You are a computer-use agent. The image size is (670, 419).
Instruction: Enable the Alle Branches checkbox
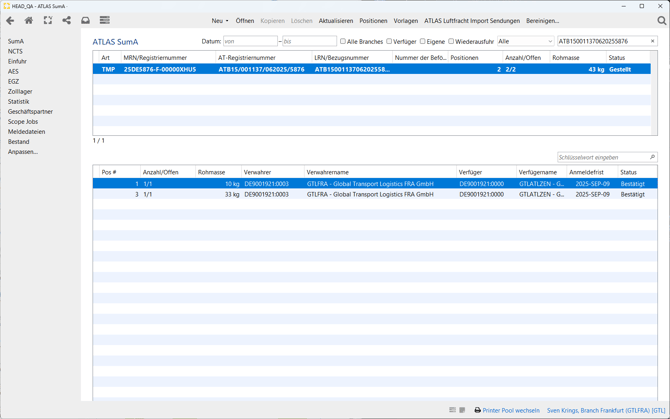343,41
